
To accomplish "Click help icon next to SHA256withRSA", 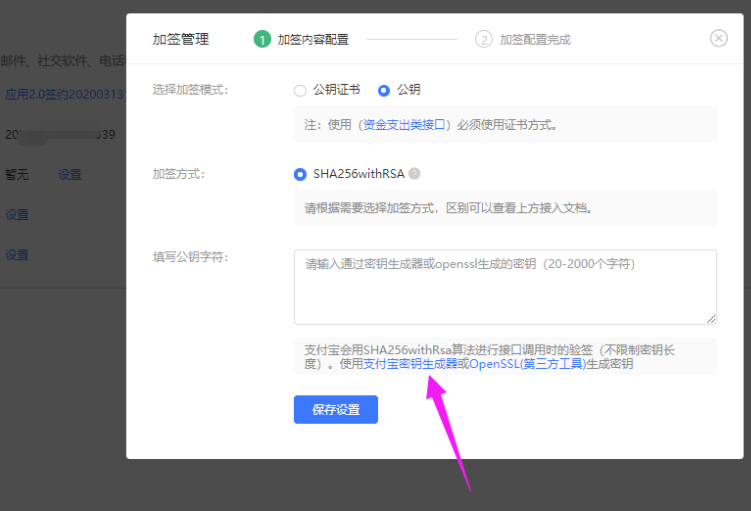I will 415,173.
